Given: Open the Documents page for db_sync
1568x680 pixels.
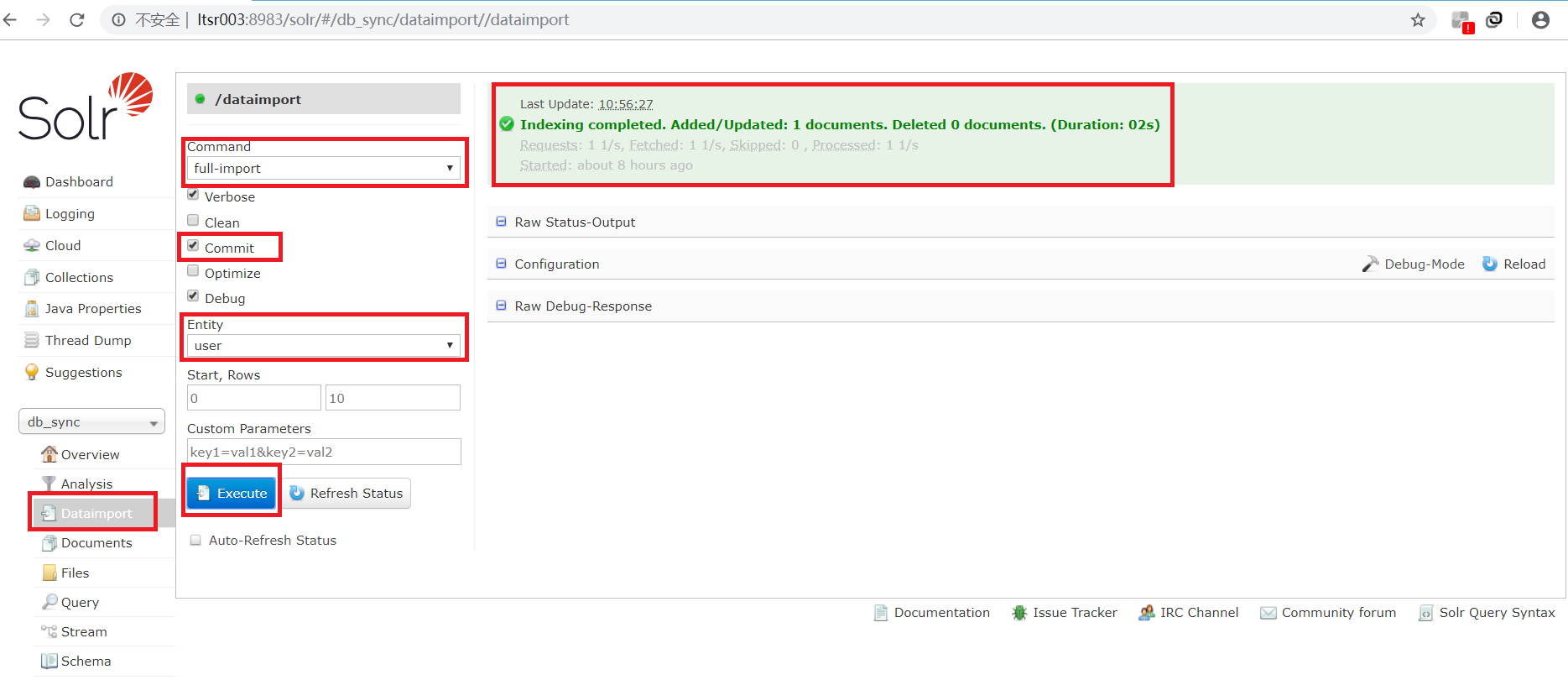Looking at the screenshot, I should (96, 543).
